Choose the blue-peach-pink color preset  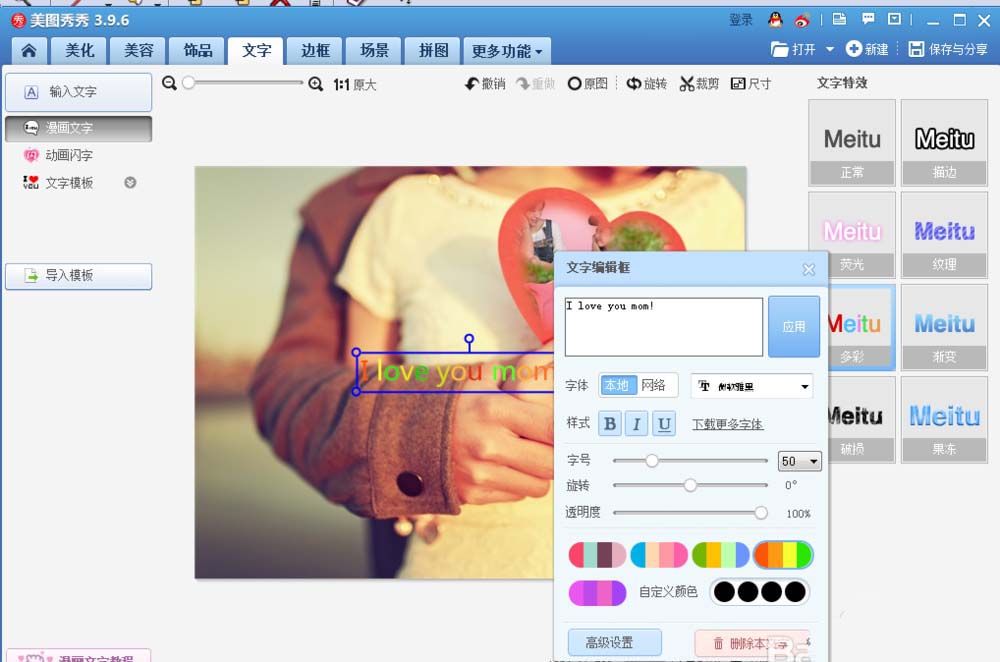(x=659, y=555)
